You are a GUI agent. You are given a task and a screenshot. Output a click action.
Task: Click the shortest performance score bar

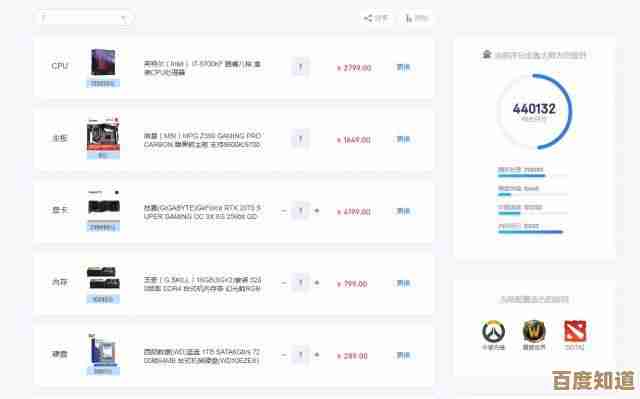click(x=504, y=195)
